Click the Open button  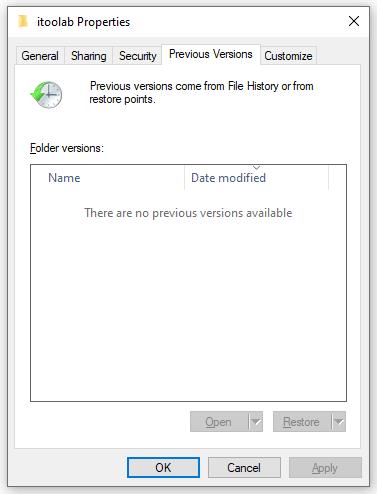point(219,422)
